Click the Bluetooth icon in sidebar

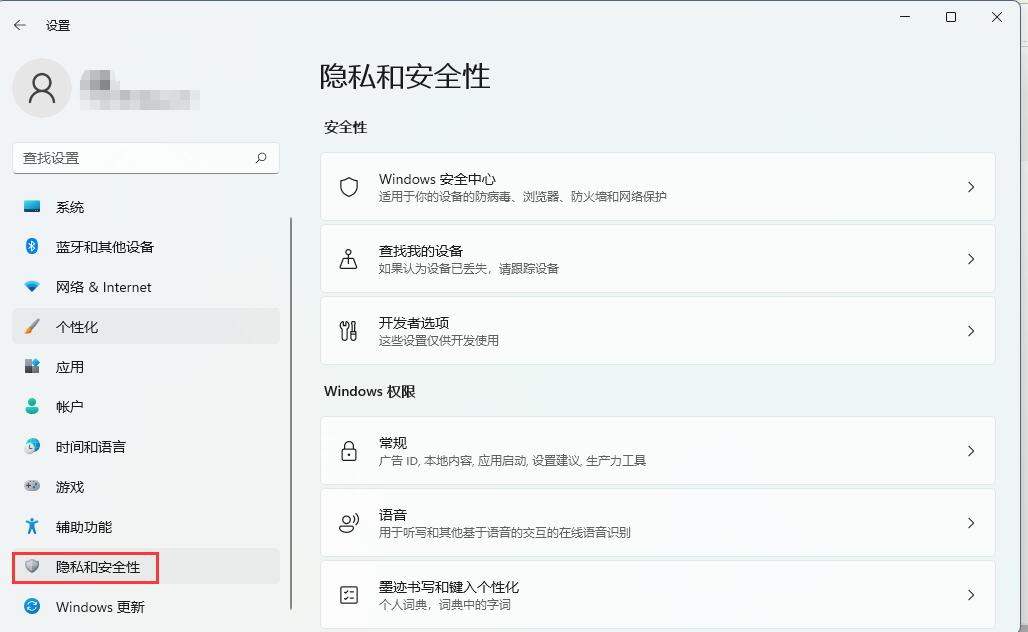tap(31, 247)
